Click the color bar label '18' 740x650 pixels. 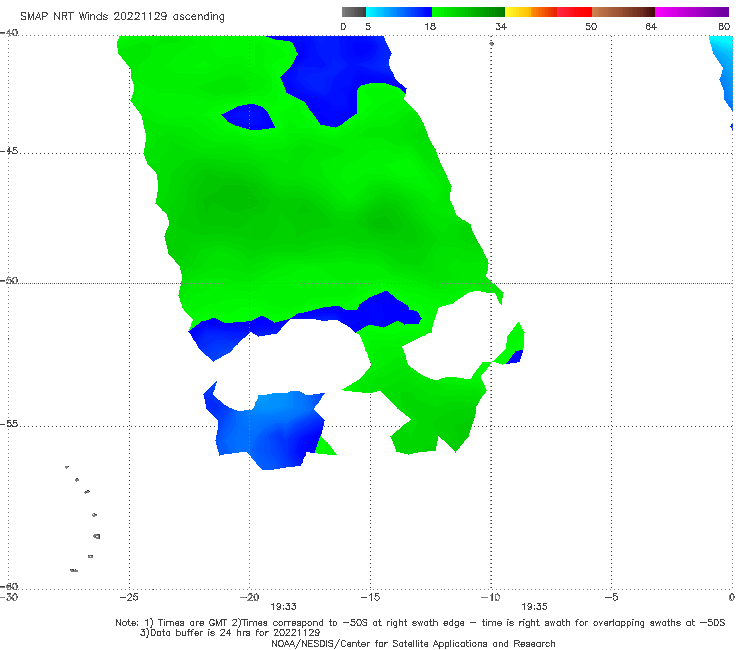tap(430, 26)
